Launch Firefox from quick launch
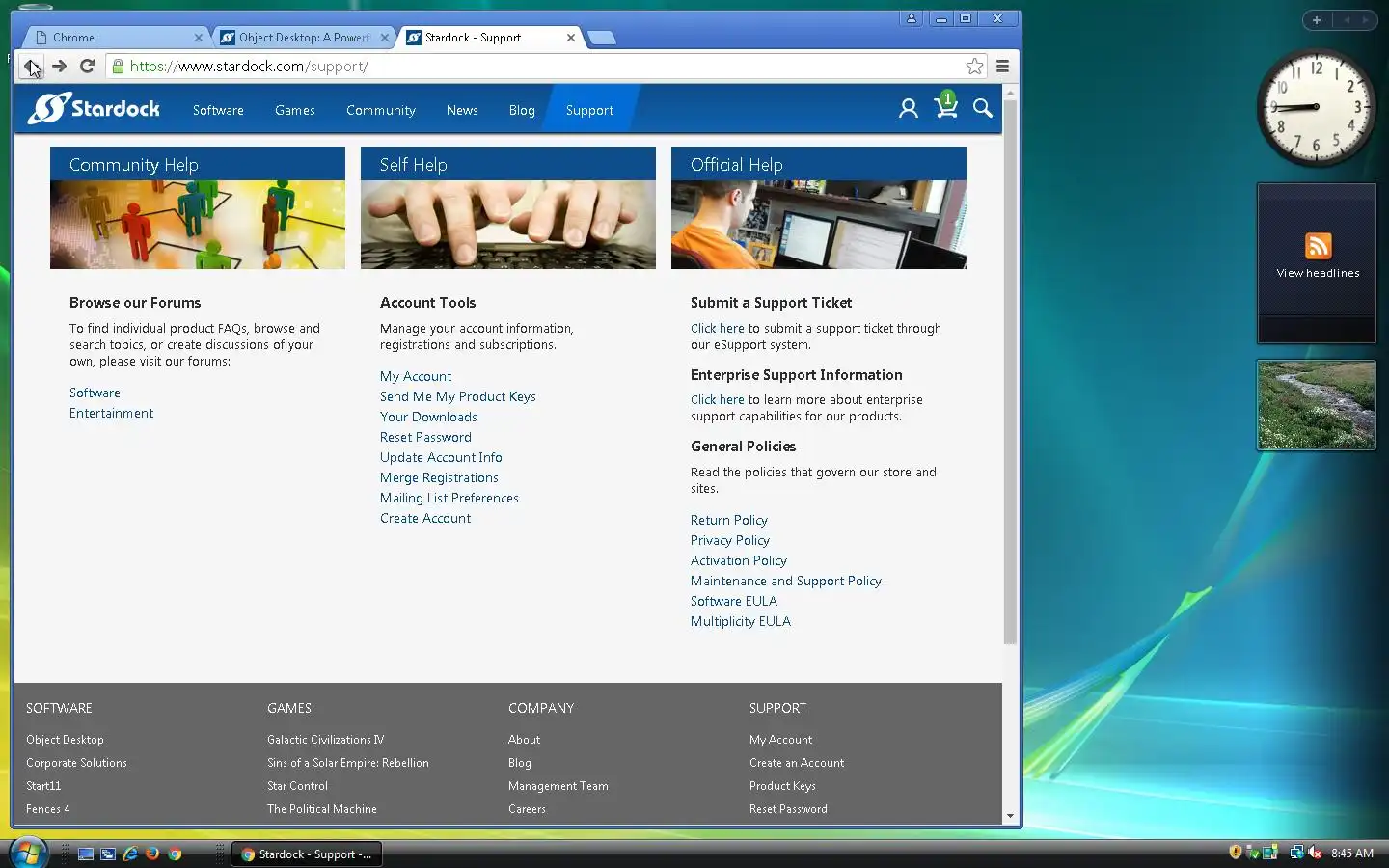1389x868 pixels. 152,854
